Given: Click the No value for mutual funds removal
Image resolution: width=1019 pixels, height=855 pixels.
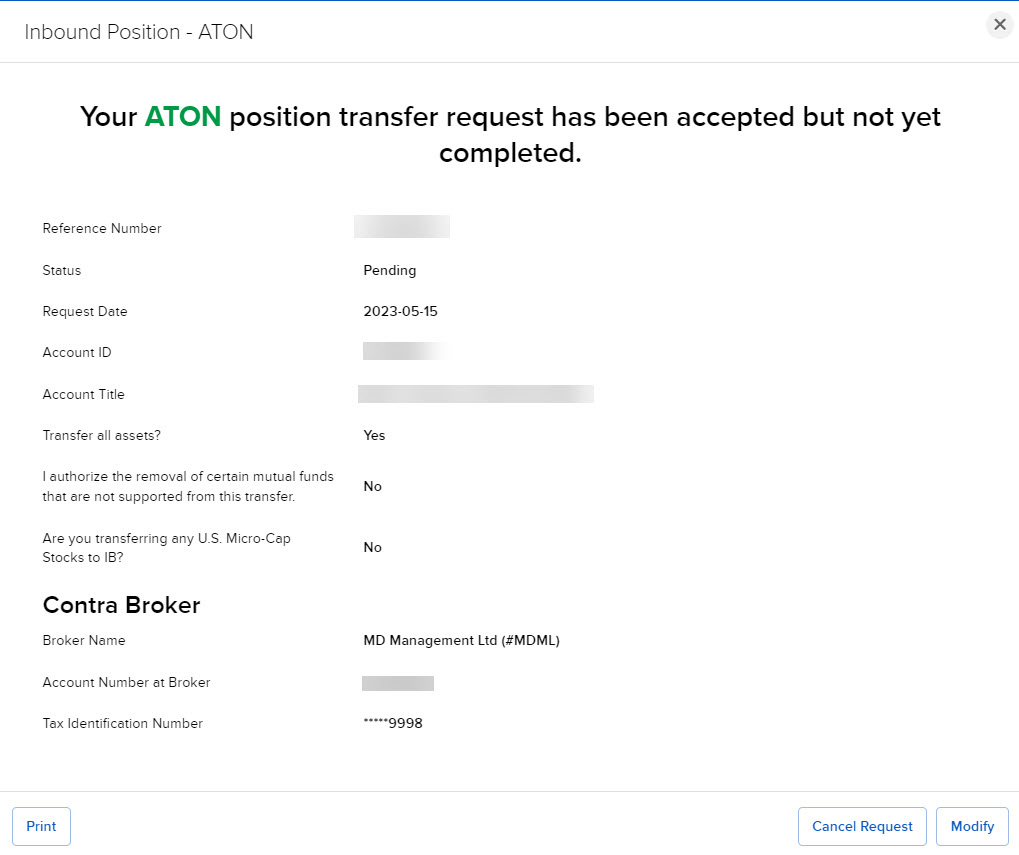Looking at the screenshot, I should [373, 486].
